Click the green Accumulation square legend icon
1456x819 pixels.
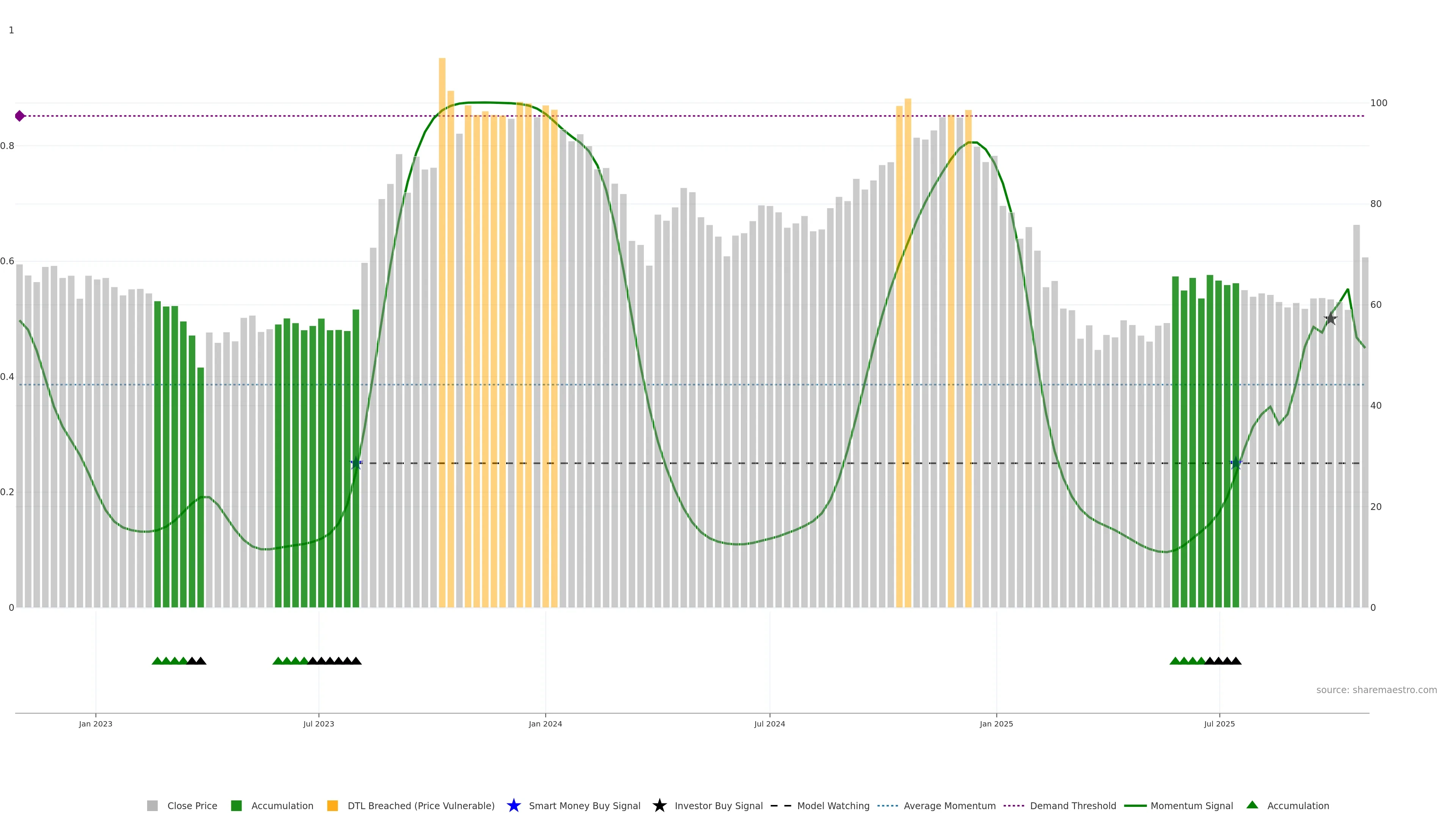point(236,805)
